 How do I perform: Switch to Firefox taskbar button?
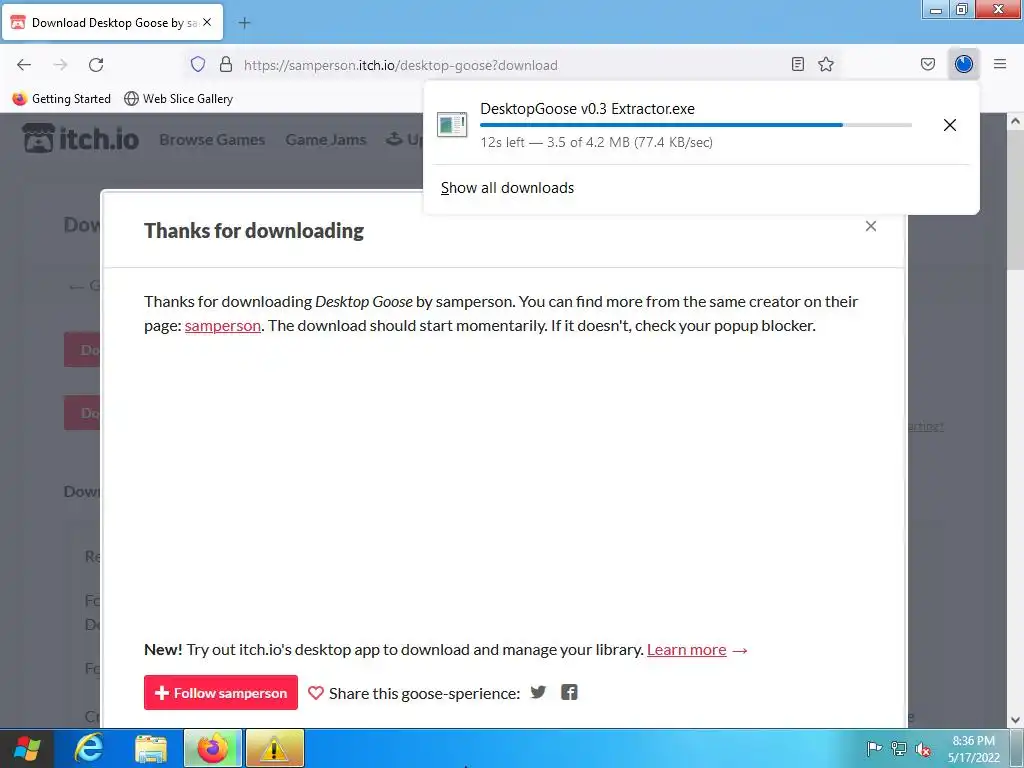click(x=213, y=748)
